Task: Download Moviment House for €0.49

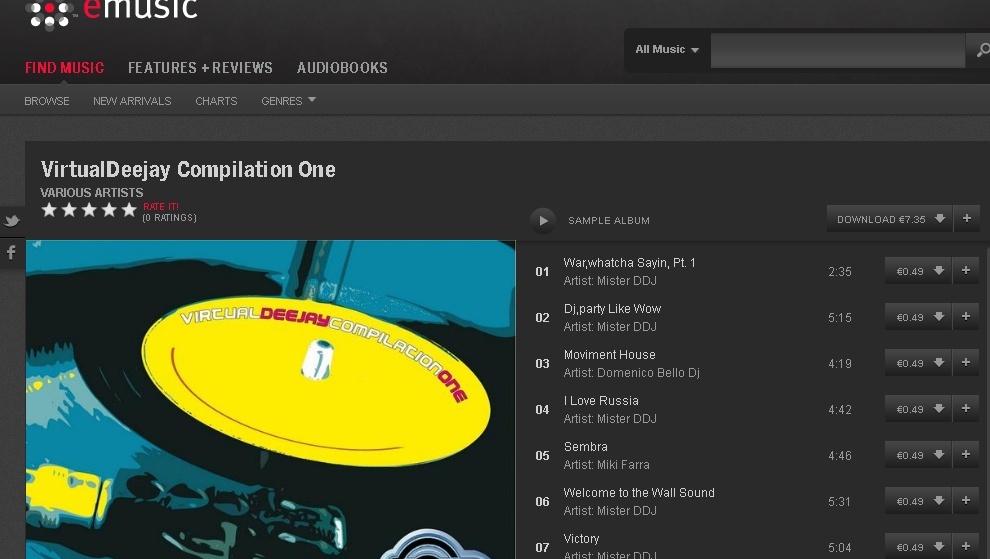Action: [918, 363]
